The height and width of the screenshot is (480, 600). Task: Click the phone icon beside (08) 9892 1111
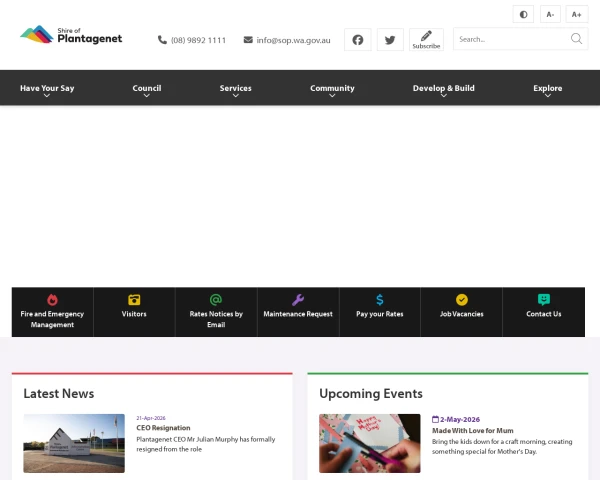pos(162,40)
